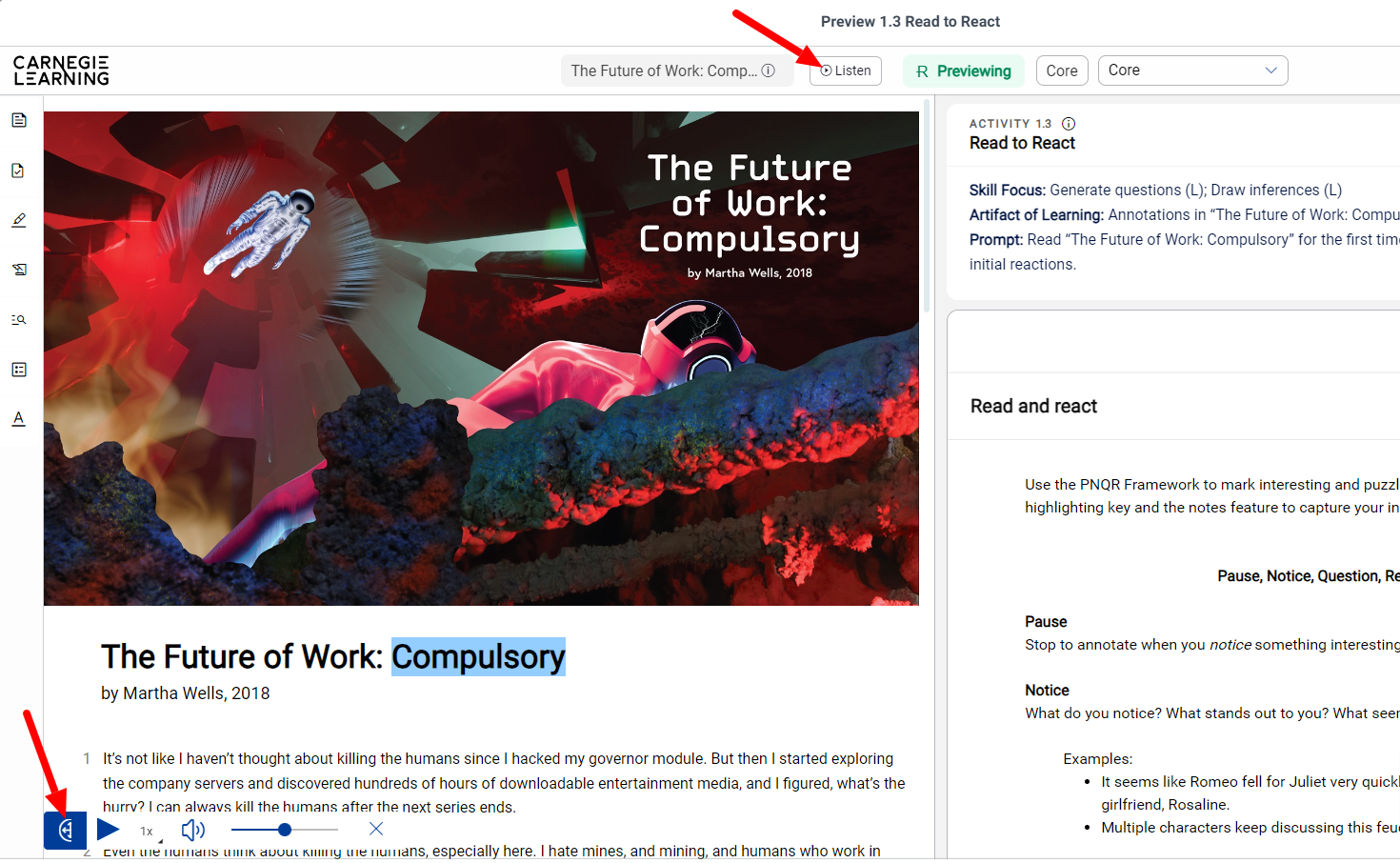This screenshot has width=1400, height=863.
Task: Click the bold Pause heading
Action: pyautogui.click(x=1046, y=622)
